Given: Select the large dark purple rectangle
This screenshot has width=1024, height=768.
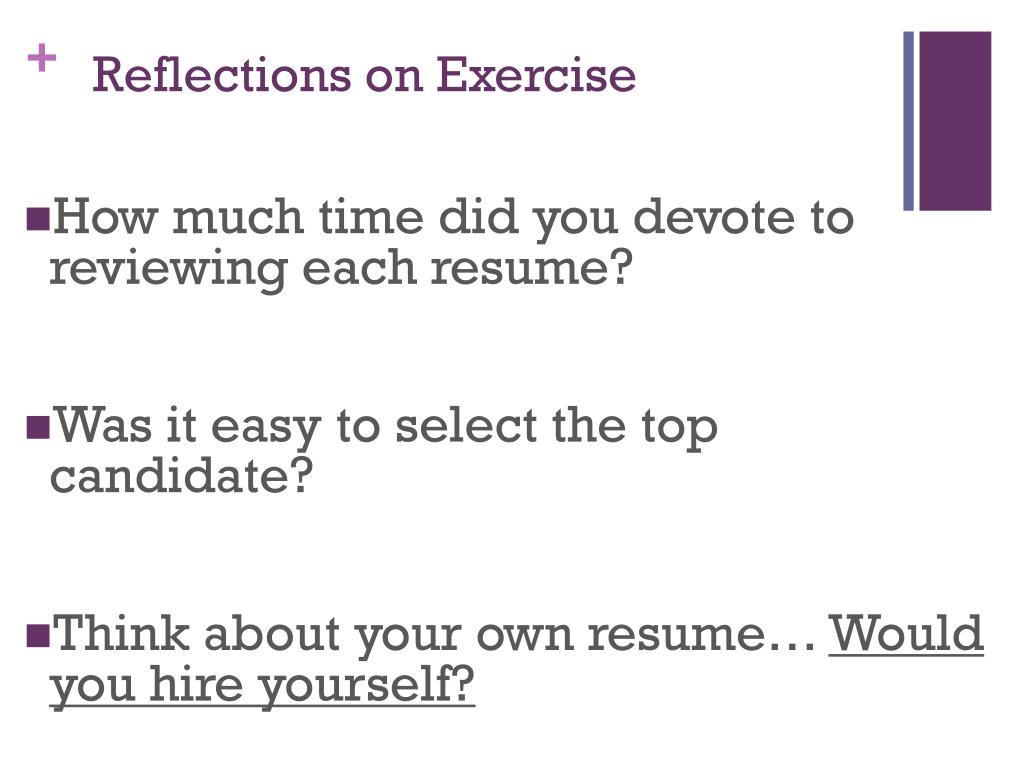Looking at the screenshot, I should (x=955, y=121).
